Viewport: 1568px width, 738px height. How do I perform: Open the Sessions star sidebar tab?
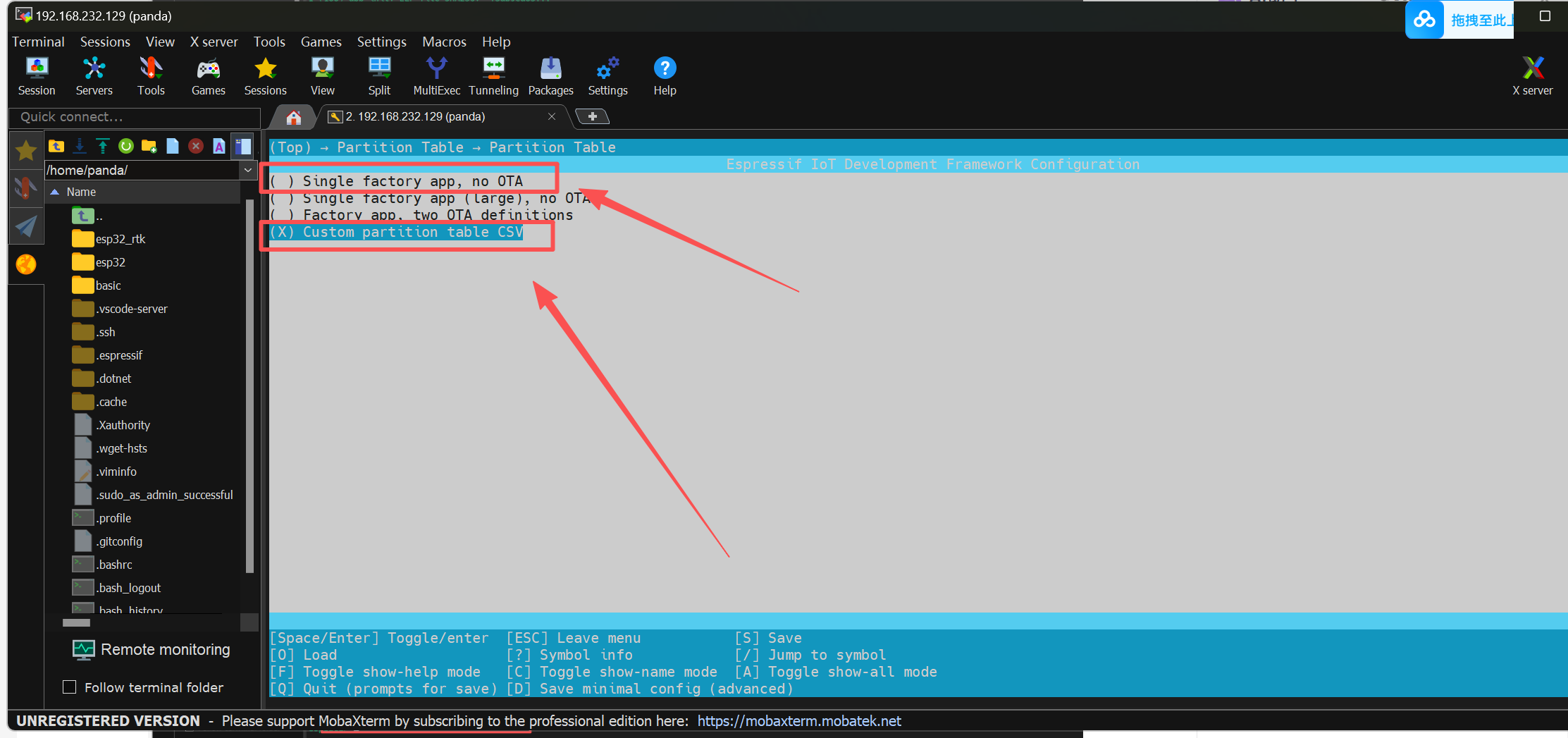click(x=26, y=150)
